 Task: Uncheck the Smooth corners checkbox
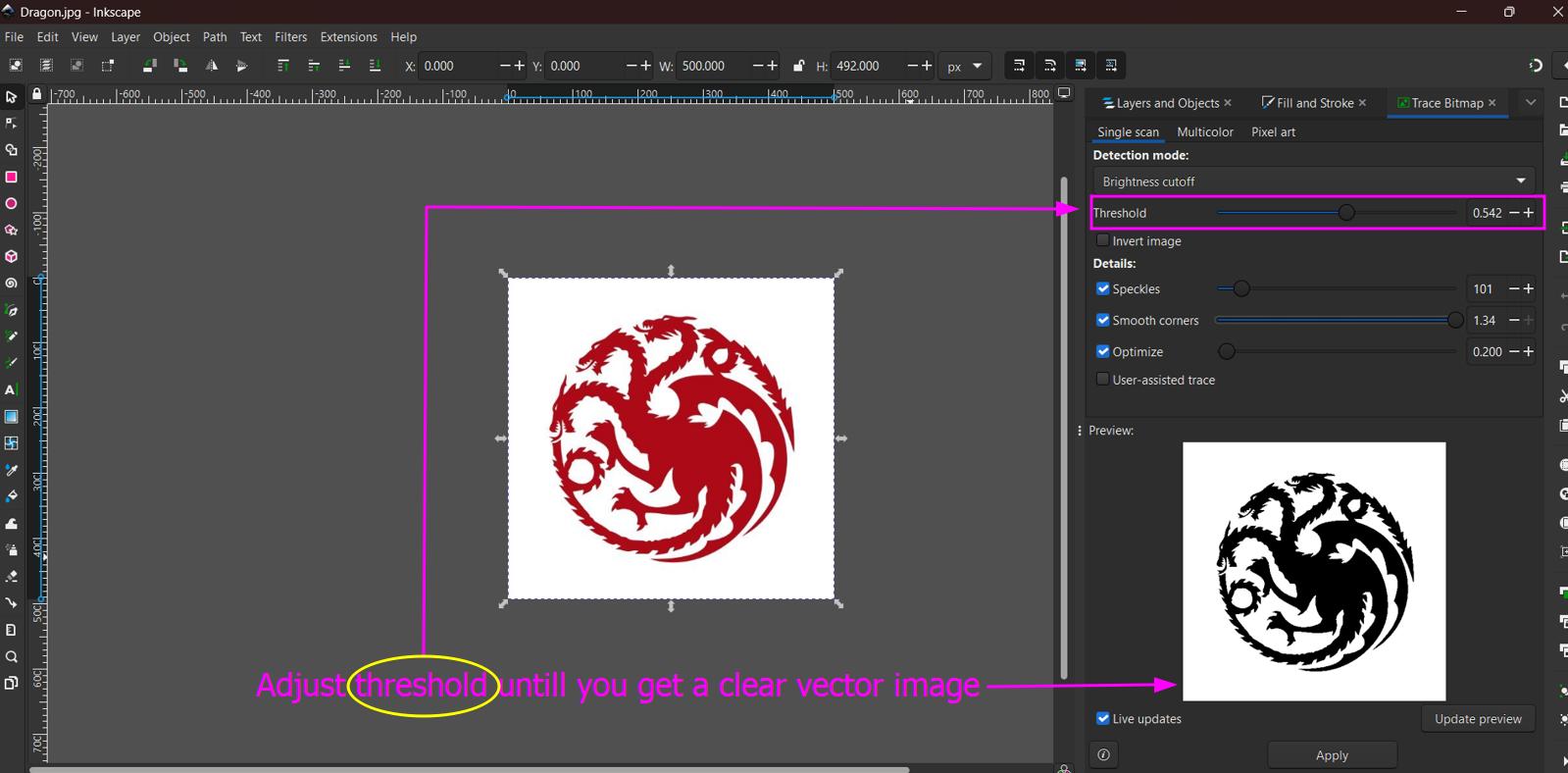click(x=1102, y=320)
